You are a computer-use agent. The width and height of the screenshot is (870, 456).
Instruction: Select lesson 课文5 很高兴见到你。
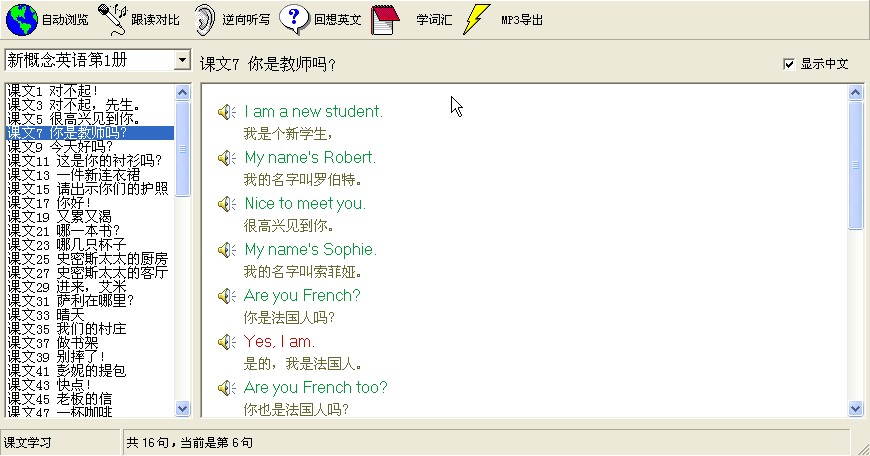pos(90,119)
